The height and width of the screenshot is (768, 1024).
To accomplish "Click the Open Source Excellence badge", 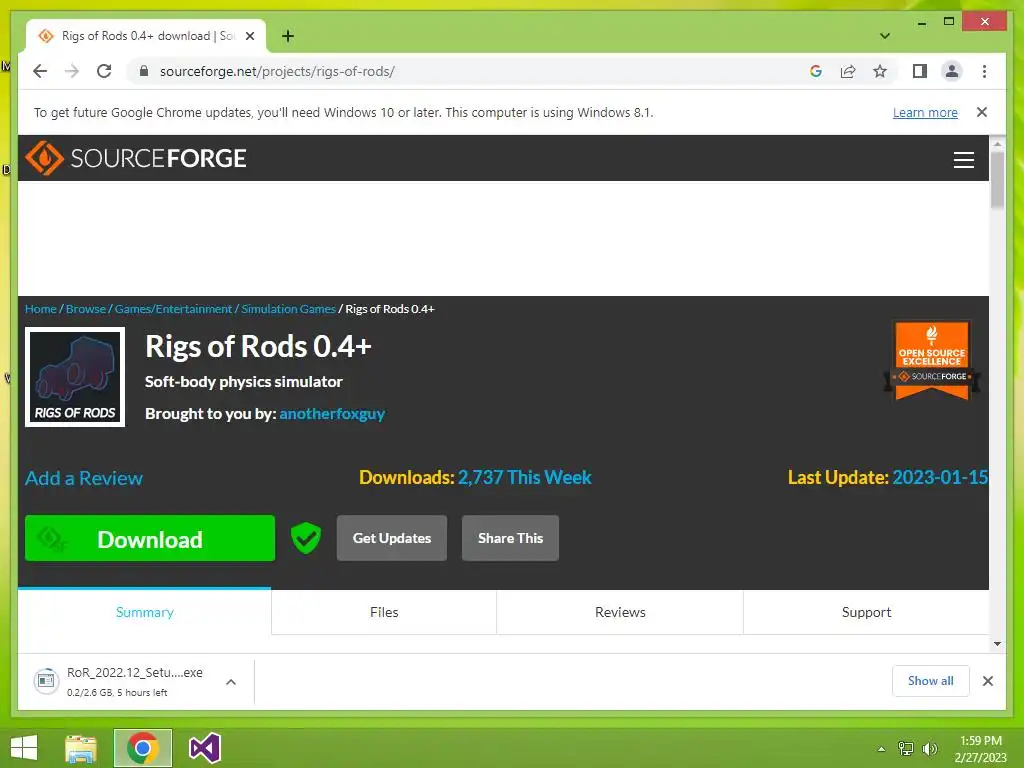I will click(931, 360).
